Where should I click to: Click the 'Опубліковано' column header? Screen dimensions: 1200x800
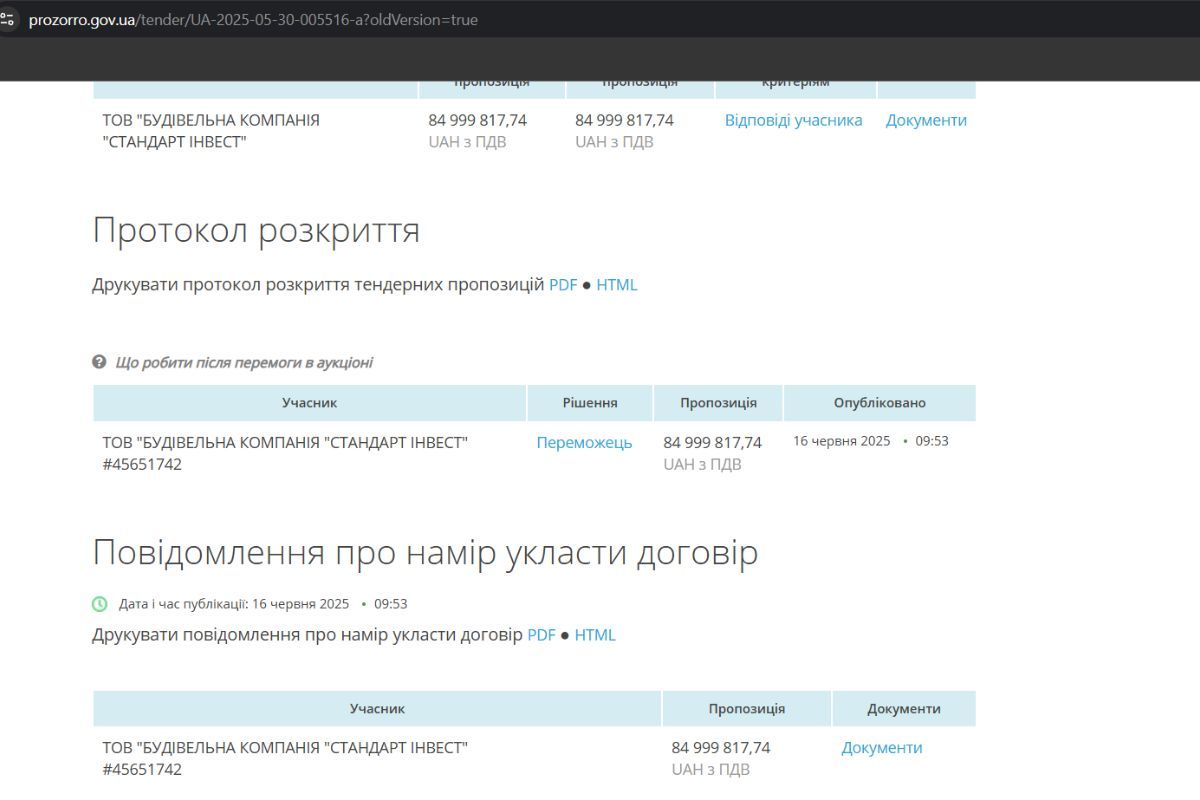880,402
